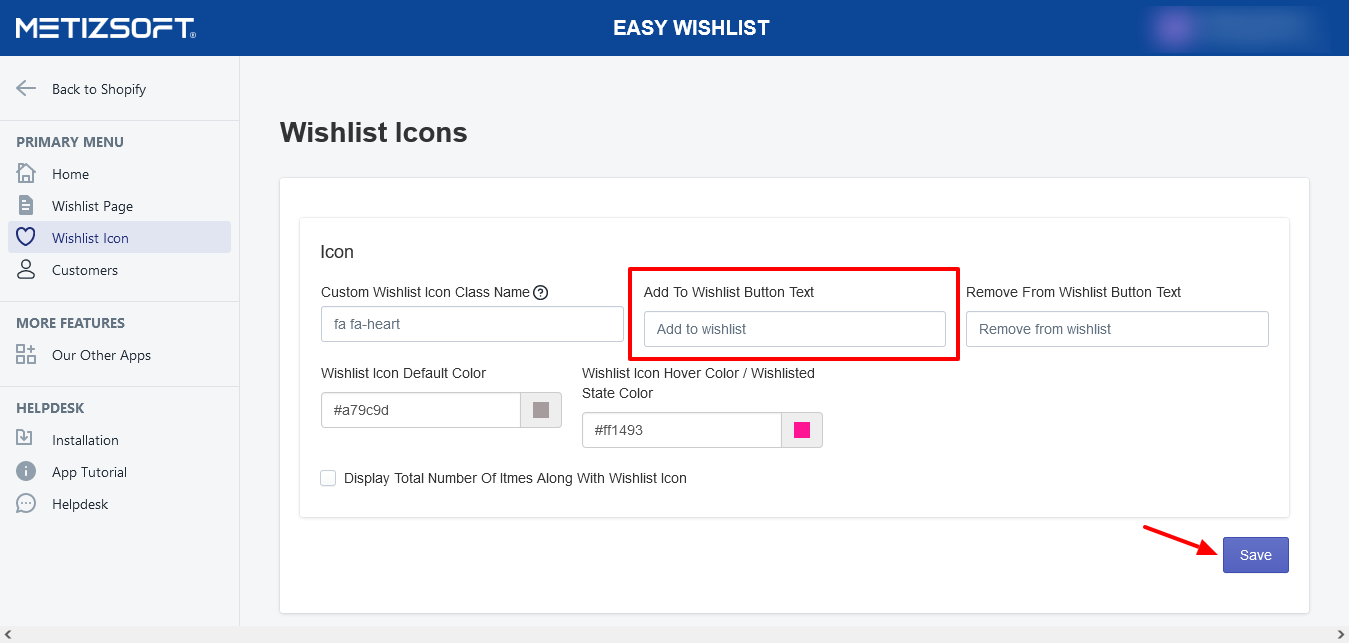Click the heart icon for Wishlist Icon
Viewport: 1349px width, 643px height.
click(26, 237)
